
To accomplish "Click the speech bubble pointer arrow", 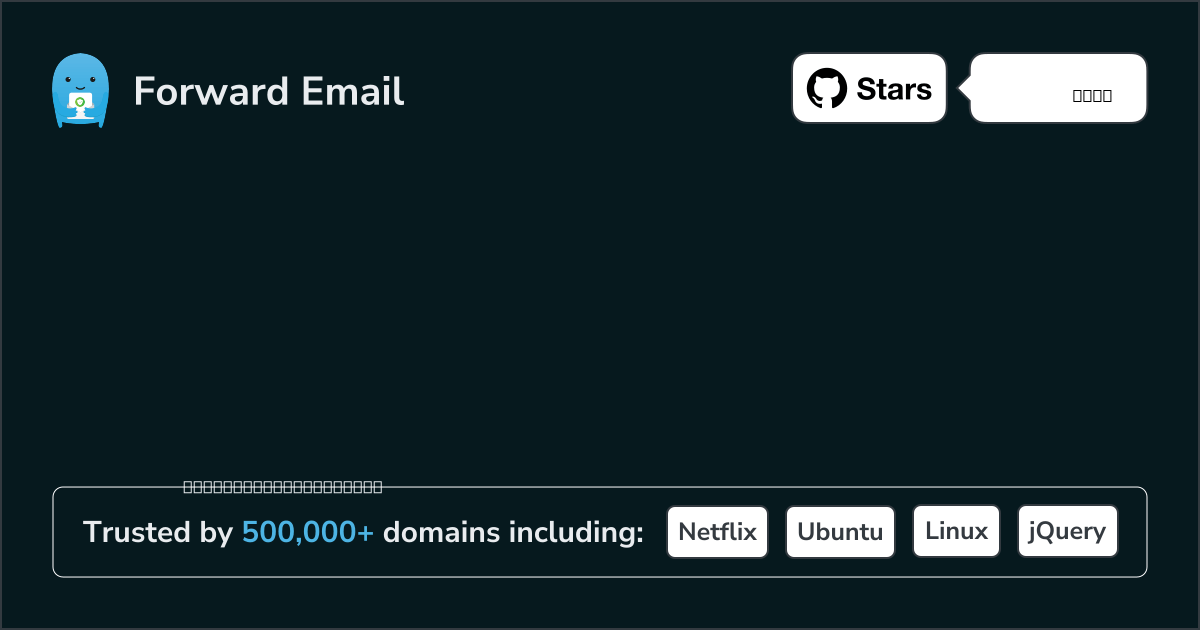I will tap(965, 89).
